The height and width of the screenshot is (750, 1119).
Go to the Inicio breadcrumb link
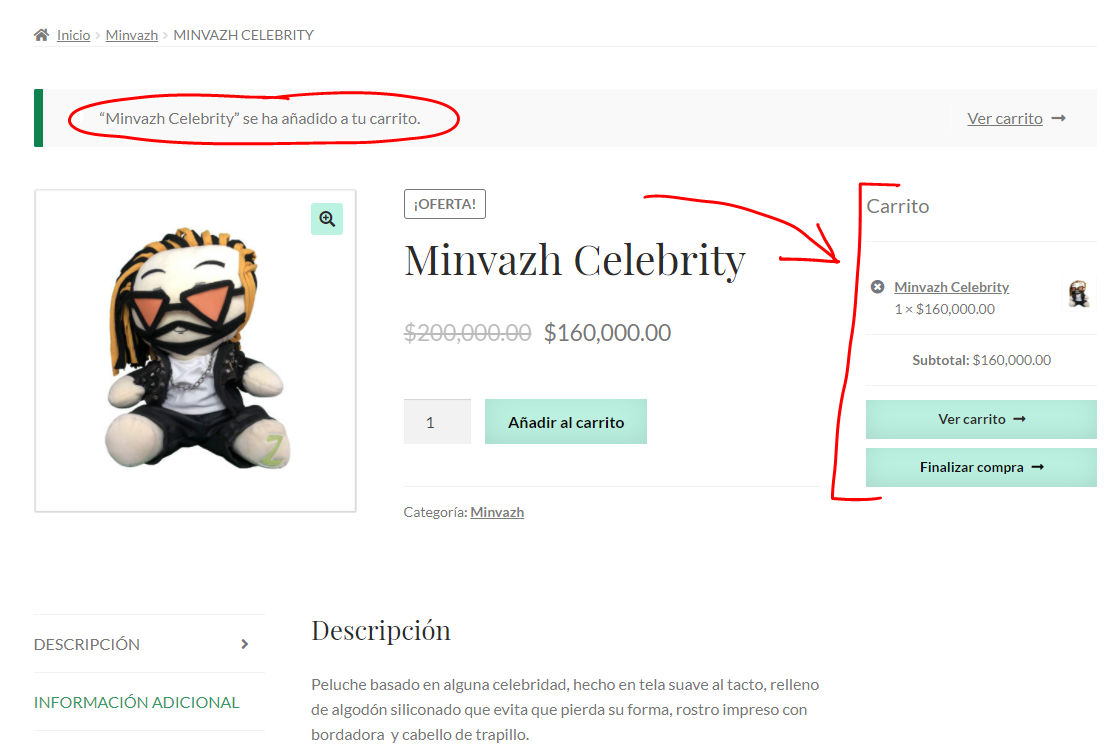tap(73, 35)
